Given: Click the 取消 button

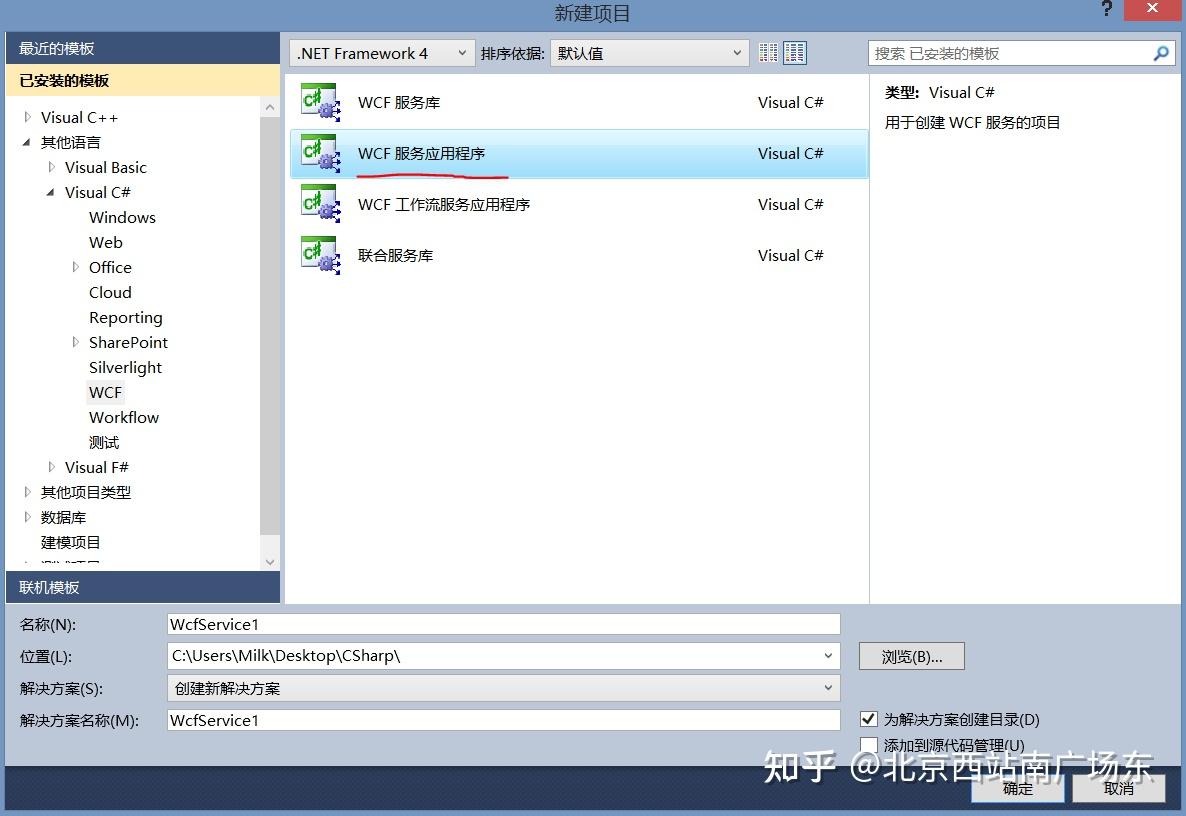Looking at the screenshot, I should click(x=1119, y=788).
